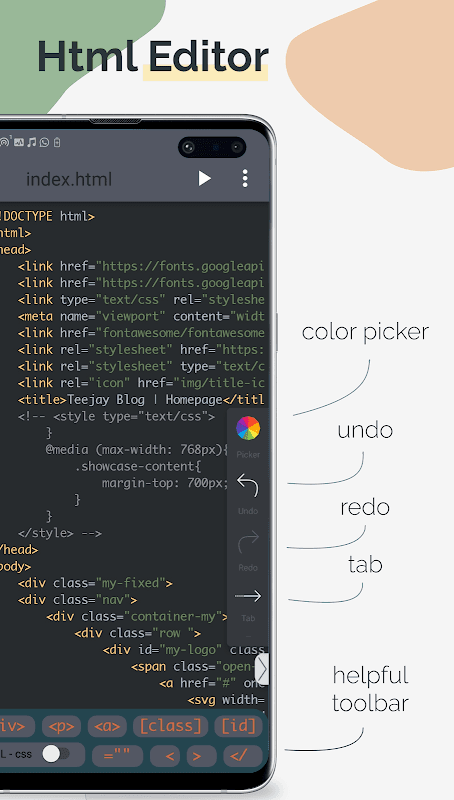Run the code with the play button
This screenshot has height=800, width=454.
coord(205,178)
